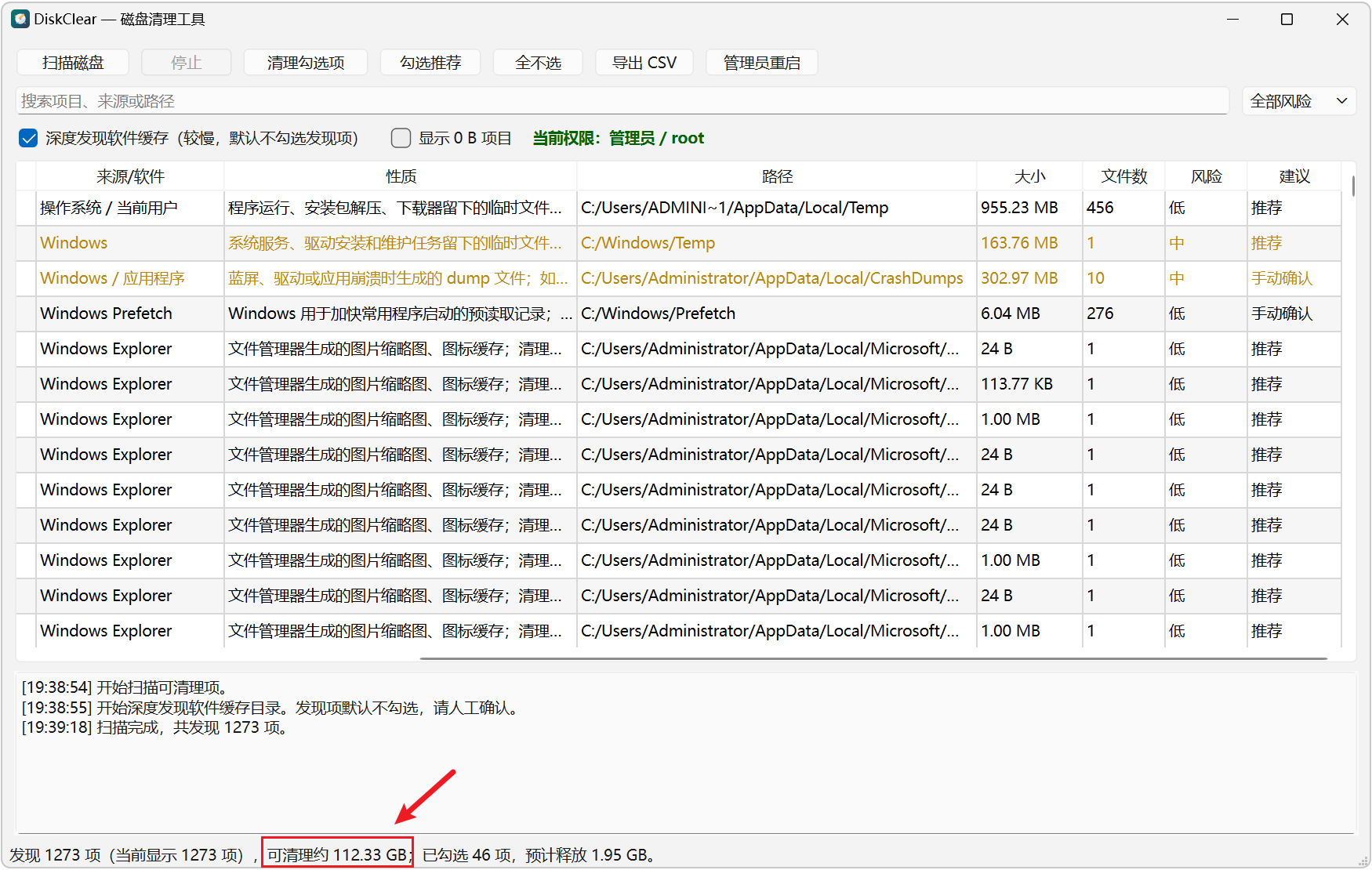This screenshot has width=1372, height=870.
Task: Click 当前权限: 管理员 / root status label
Action: pyautogui.click(x=619, y=139)
